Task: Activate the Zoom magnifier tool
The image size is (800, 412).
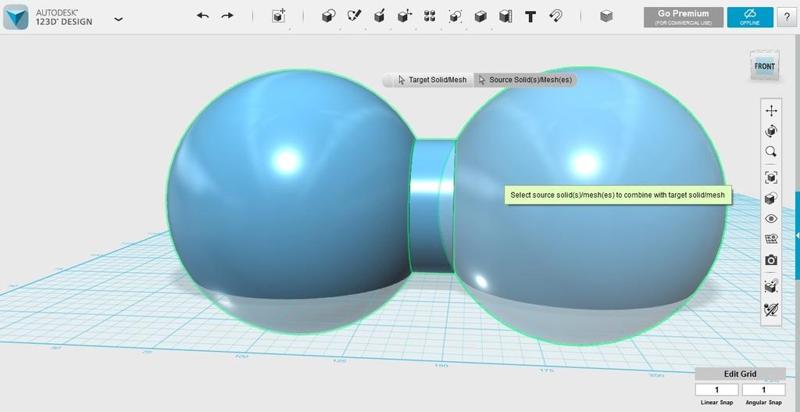Action: click(771, 151)
